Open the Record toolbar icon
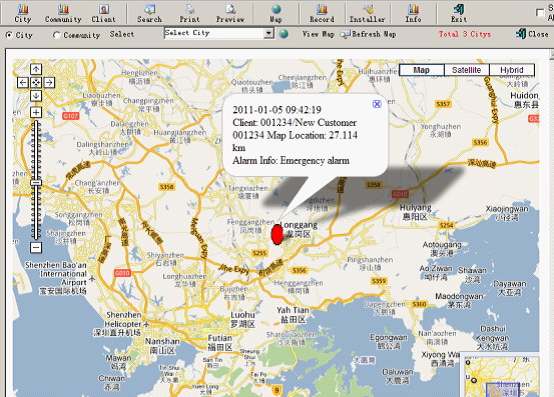The image size is (554, 397). click(x=322, y=13)
